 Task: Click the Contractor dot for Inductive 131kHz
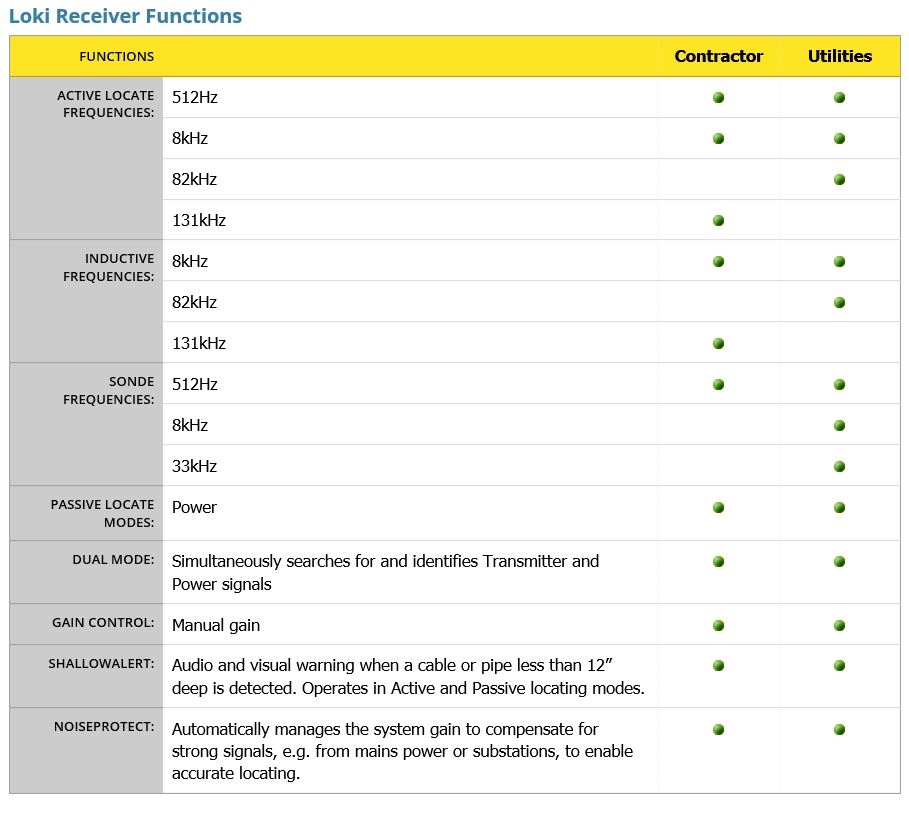pos(718,344)
